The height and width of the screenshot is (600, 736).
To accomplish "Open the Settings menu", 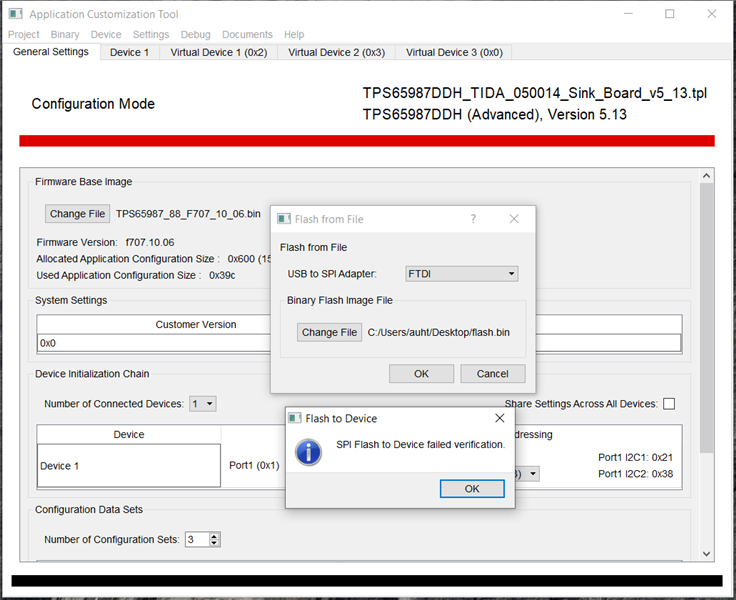I will pyautogui.click(x=151, y=35).
